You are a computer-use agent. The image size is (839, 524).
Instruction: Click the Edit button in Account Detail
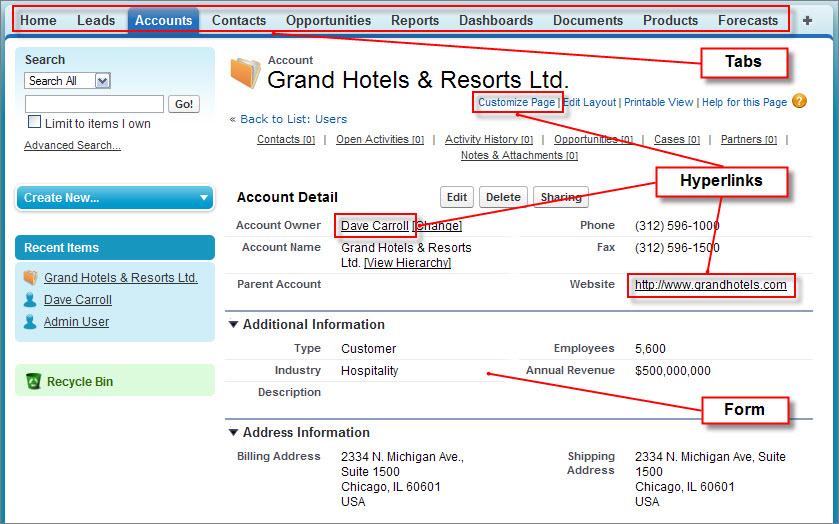pyautogui.click(x=457, y=197)
